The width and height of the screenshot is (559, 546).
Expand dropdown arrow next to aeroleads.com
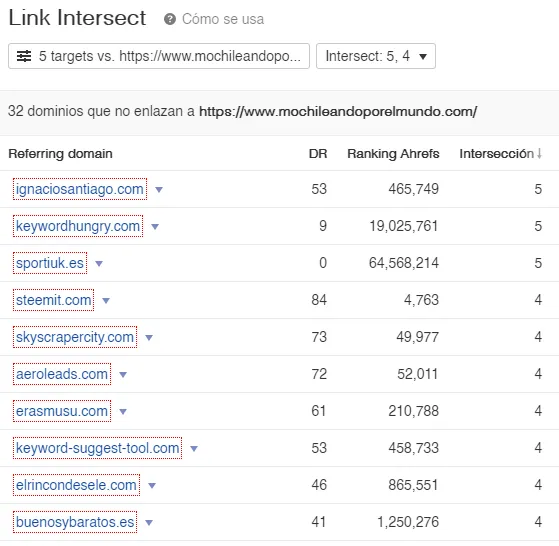(123, 375)
